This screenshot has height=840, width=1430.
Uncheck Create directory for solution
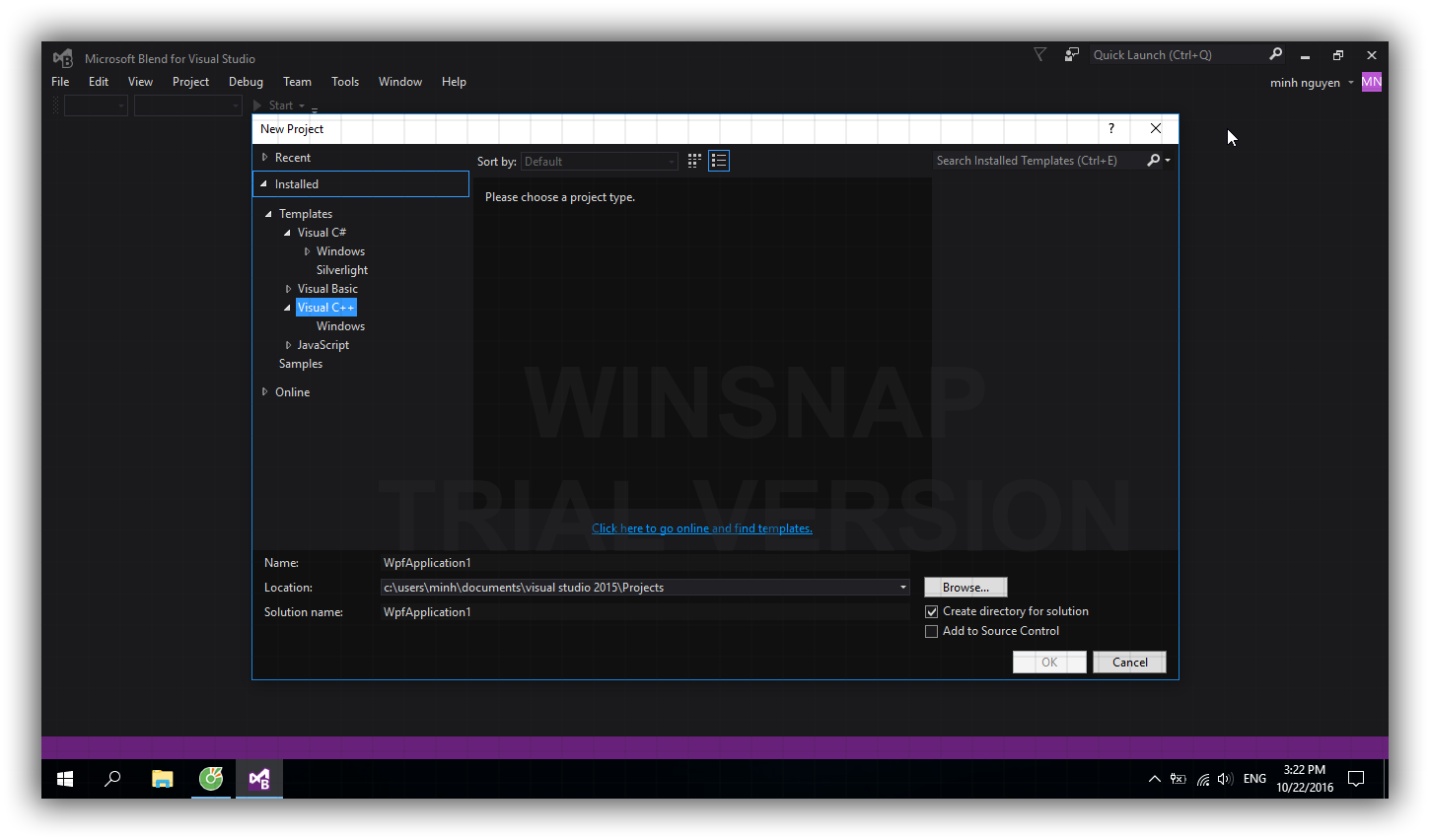932,612
